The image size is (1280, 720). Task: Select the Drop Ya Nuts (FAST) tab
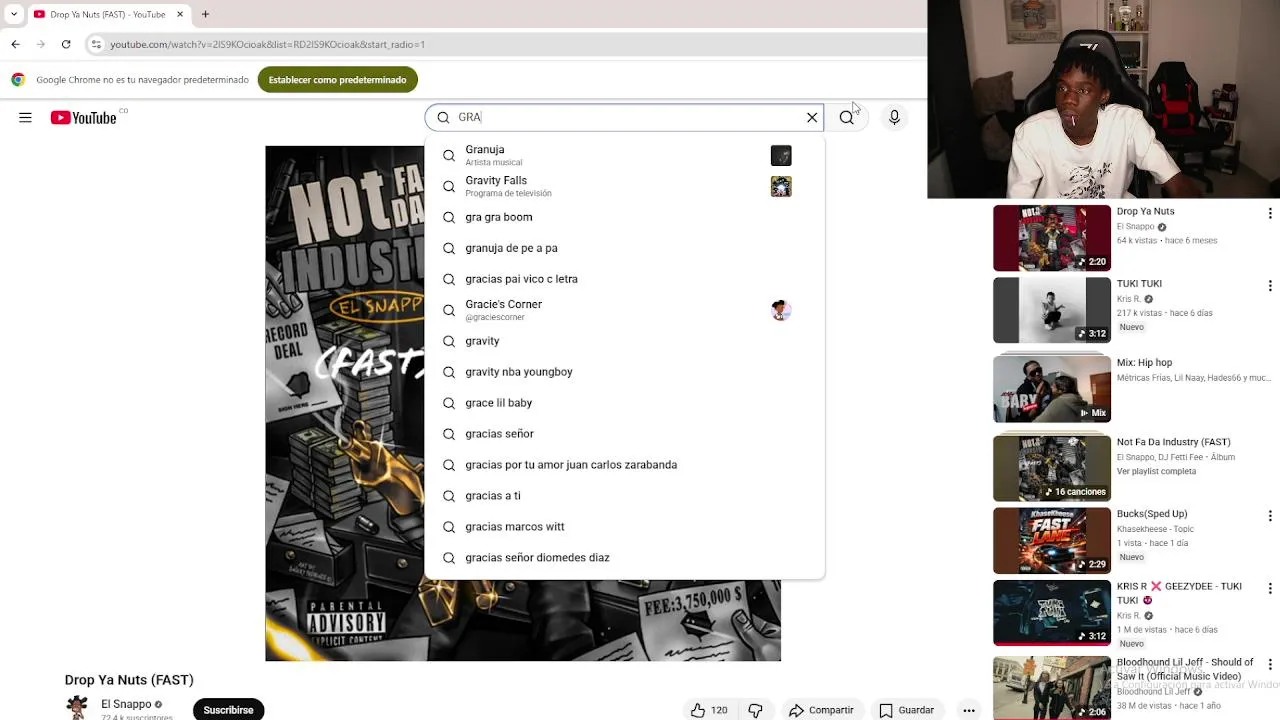[108, 14]
